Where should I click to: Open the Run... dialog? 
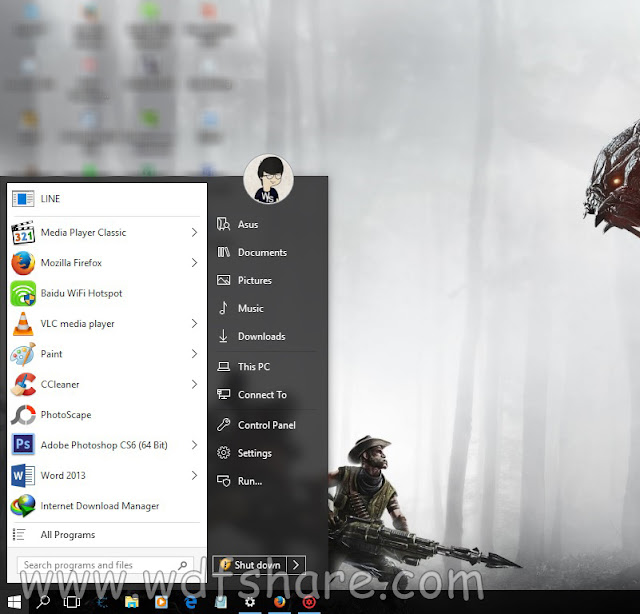(x=267, y=481)
